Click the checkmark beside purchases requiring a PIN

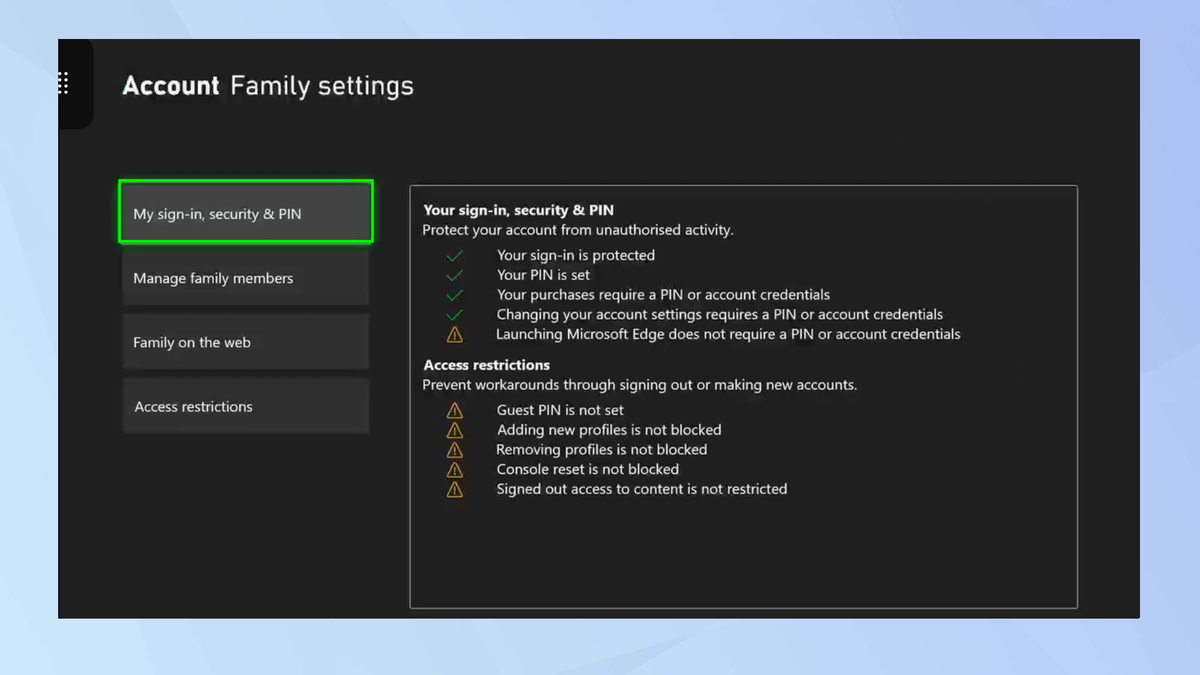[x=455, y=294]
